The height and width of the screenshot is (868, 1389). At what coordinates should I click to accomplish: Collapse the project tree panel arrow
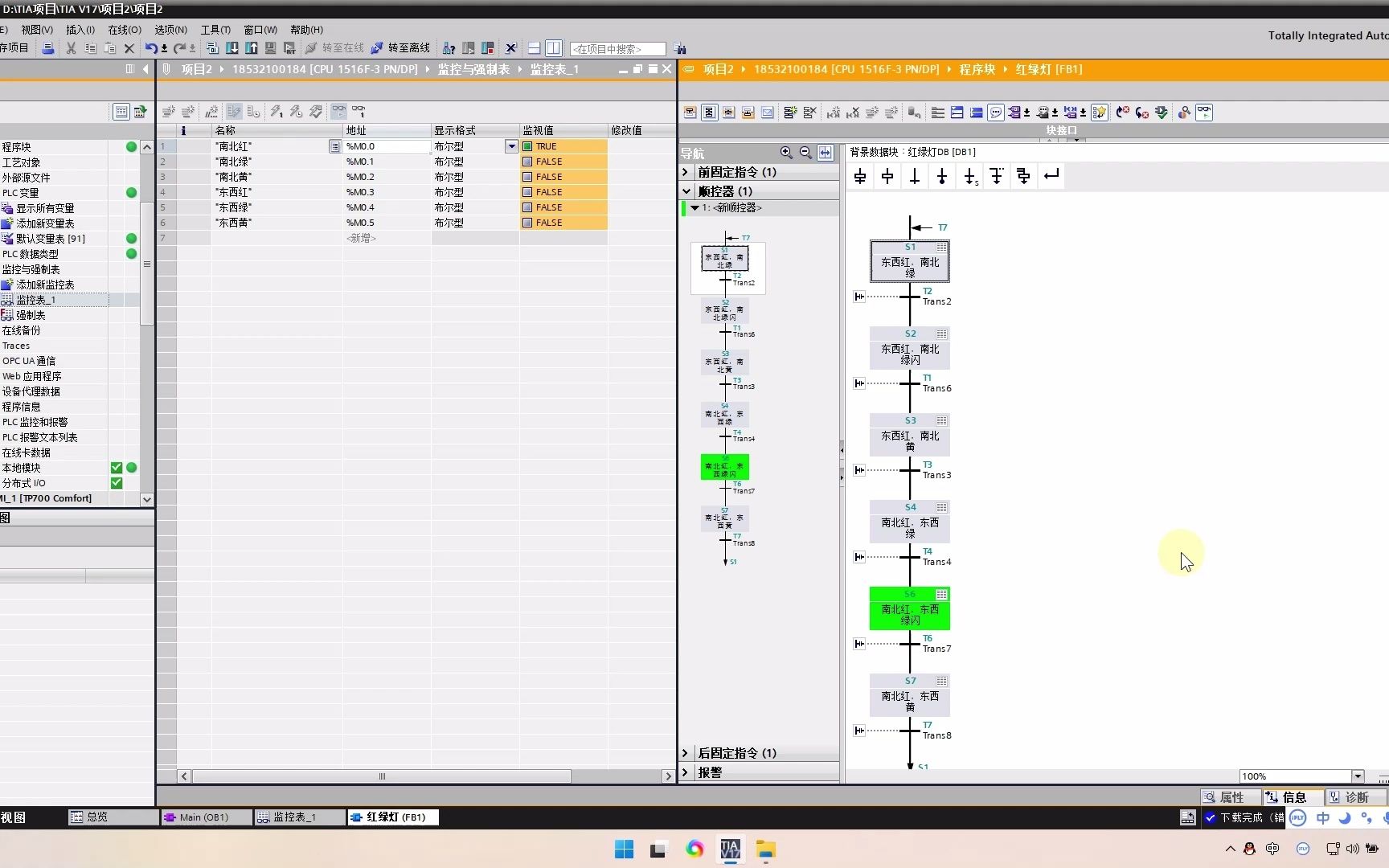click(x=145, y=69)
